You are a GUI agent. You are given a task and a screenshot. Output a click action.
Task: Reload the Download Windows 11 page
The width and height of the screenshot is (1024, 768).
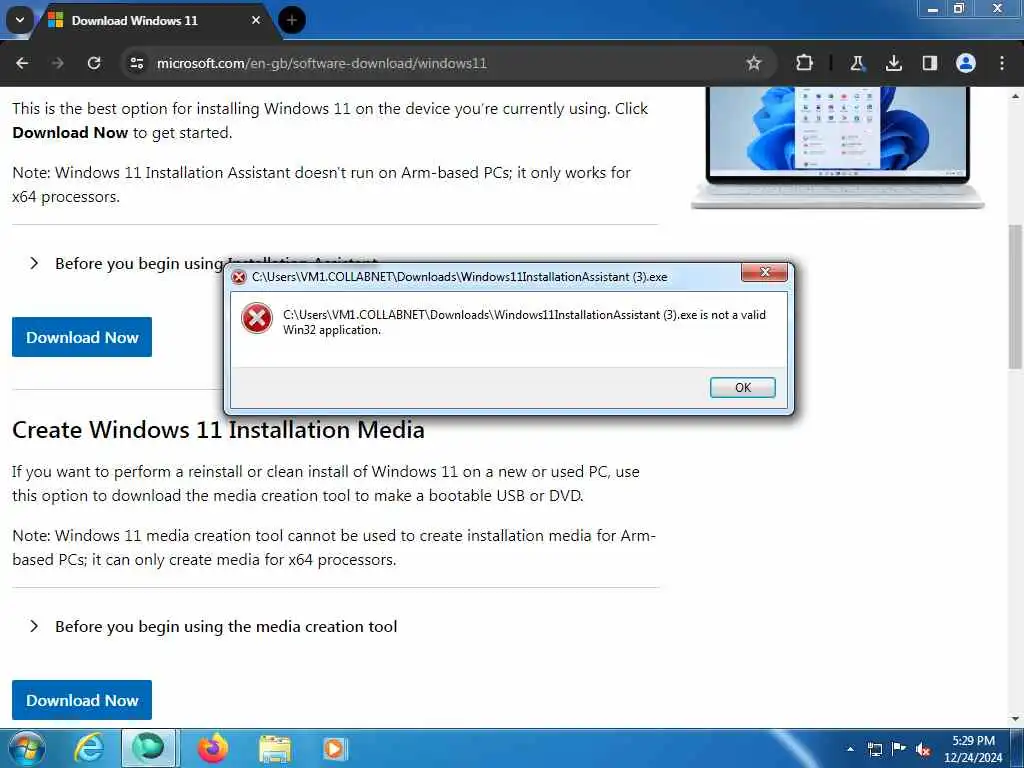pyautogui.click(x=94, y=63)
